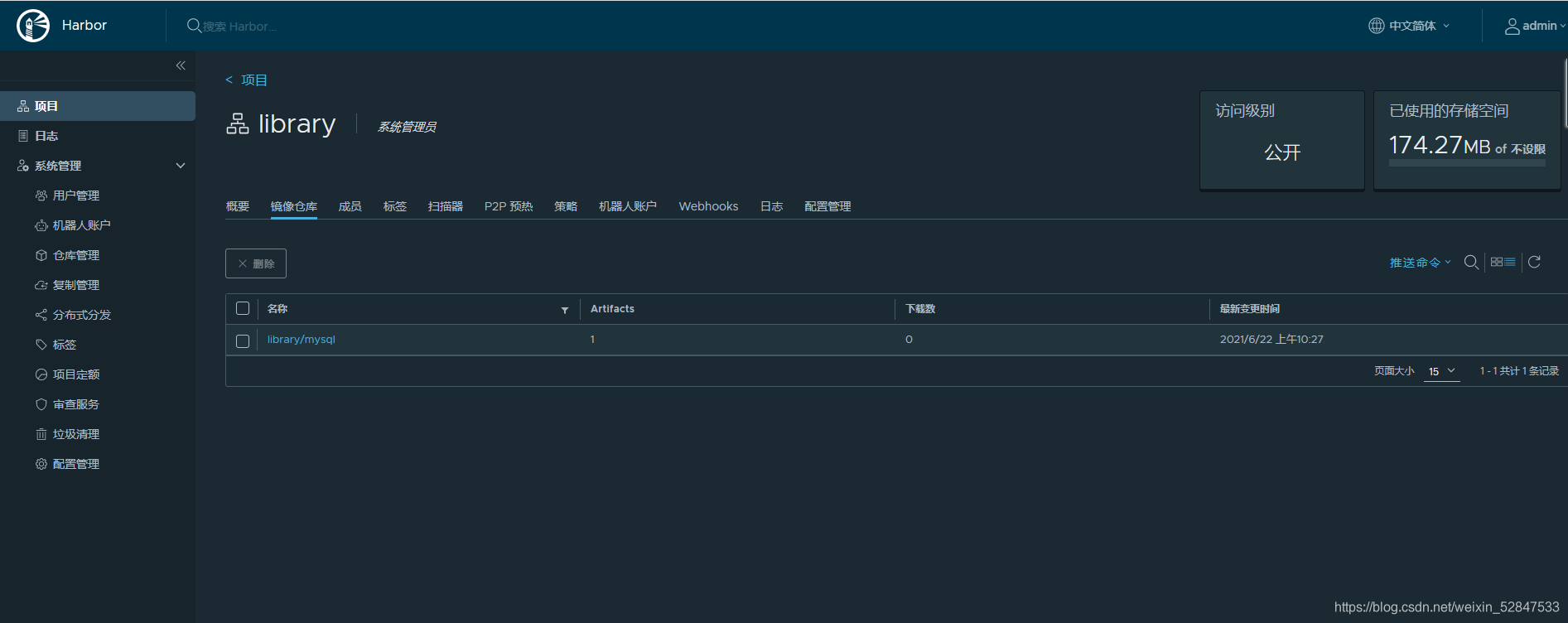Viewport: 1568px width, 623px height.
Task: Open the page size 15 dropdown
Action: (x=1441, y=371)
